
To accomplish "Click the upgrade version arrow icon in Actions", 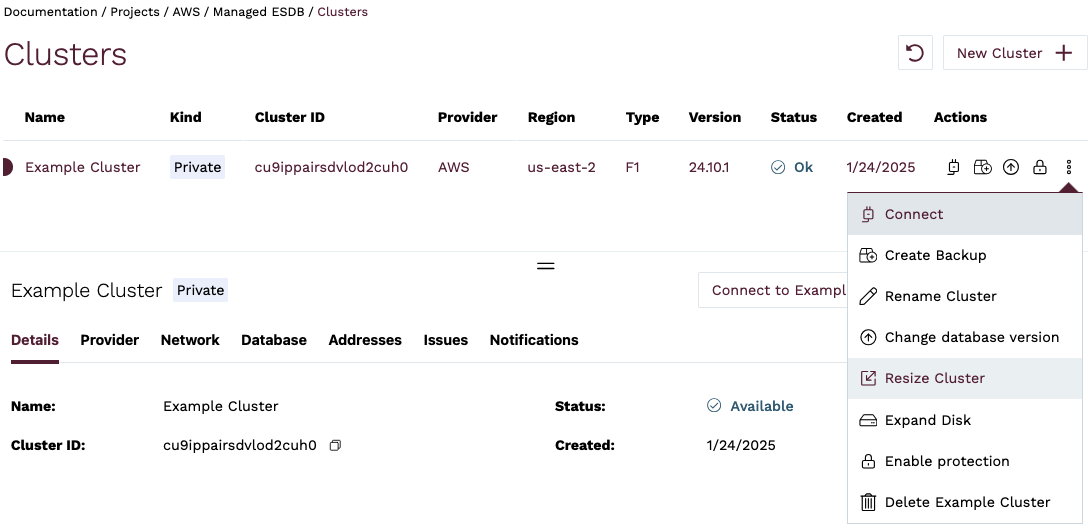I will coord(1011,167).
